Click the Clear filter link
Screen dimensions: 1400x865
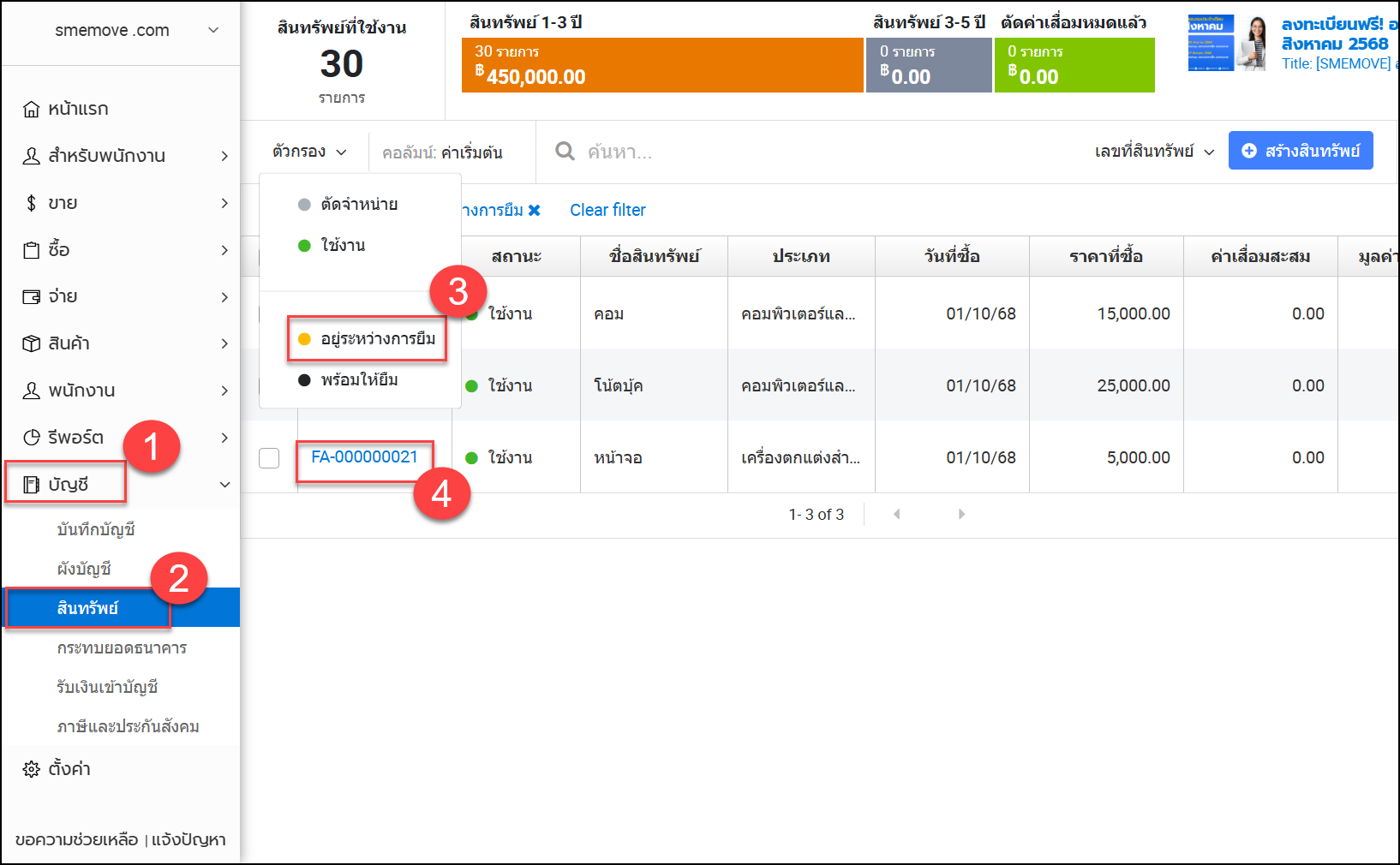click(x=607, y=210)
